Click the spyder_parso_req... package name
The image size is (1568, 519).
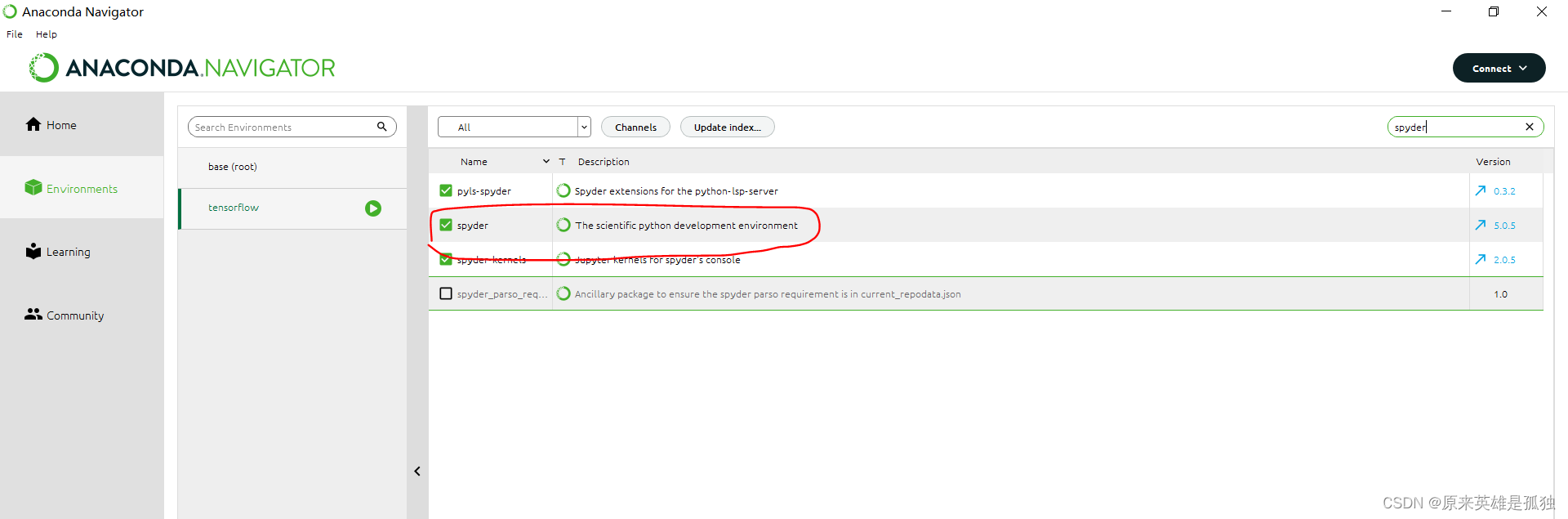click(x=502, y=294)
